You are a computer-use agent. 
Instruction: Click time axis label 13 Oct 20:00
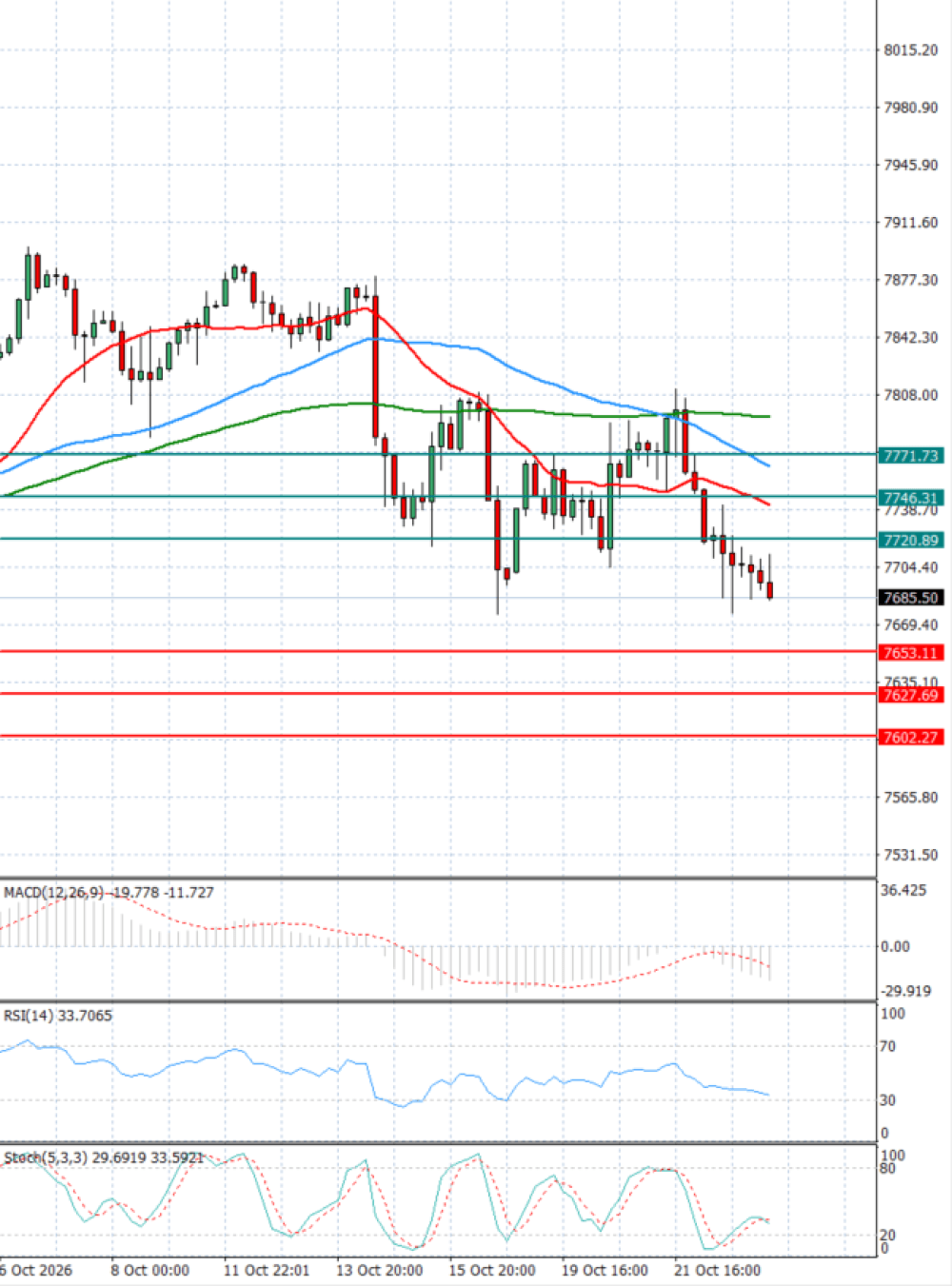tap(380, 1270)
